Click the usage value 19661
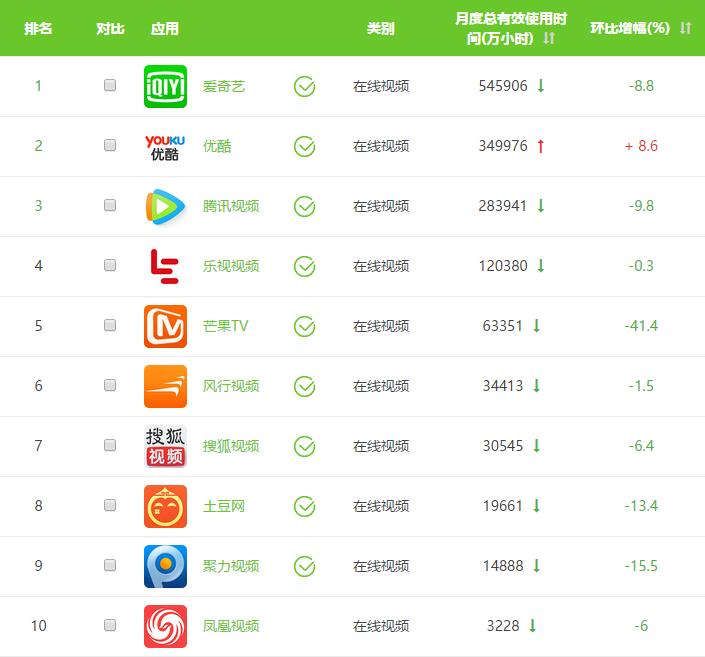The height and width of the screenshot is (657, 705). click(x=503, y=506)
